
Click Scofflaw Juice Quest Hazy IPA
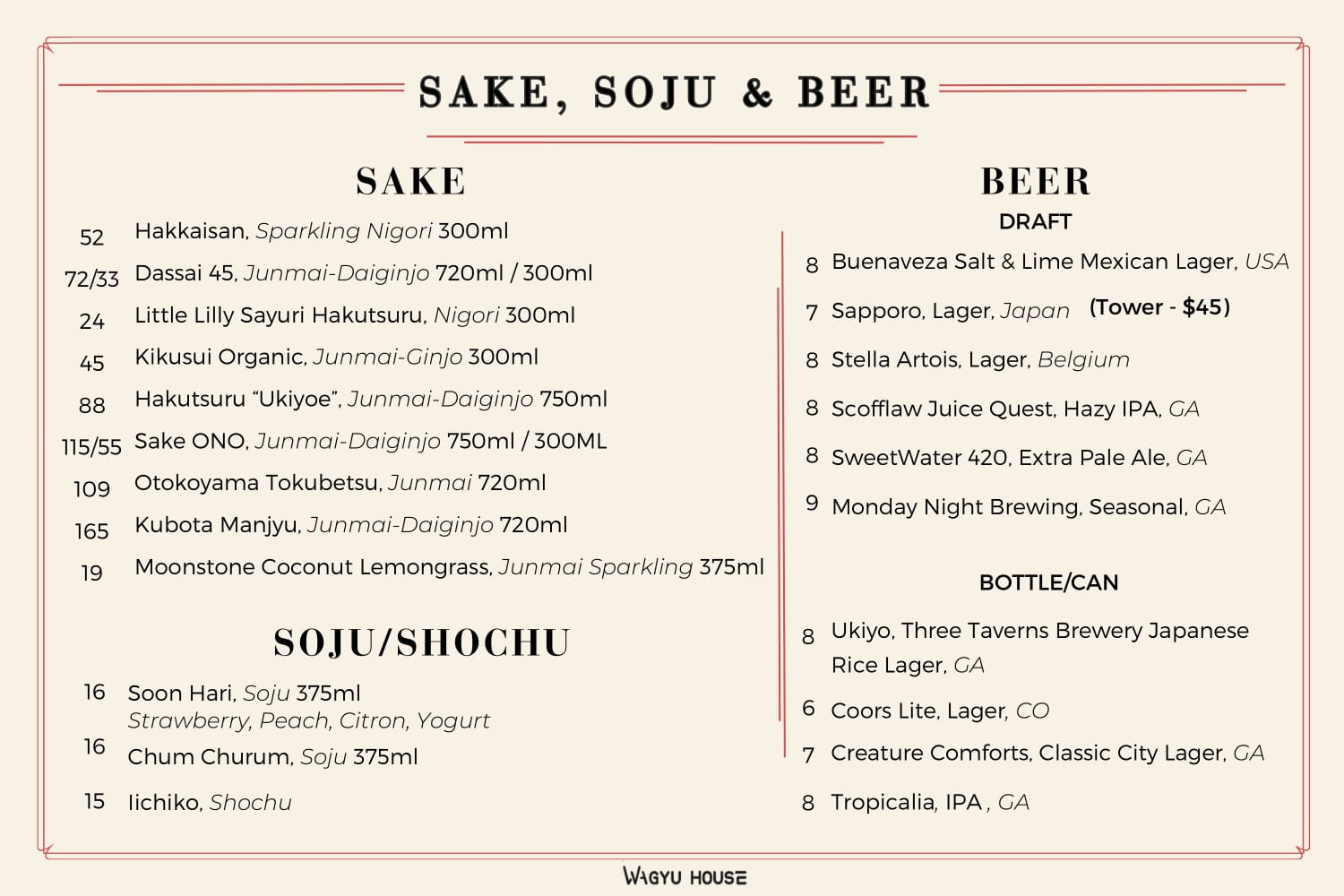coord(1015,409)
